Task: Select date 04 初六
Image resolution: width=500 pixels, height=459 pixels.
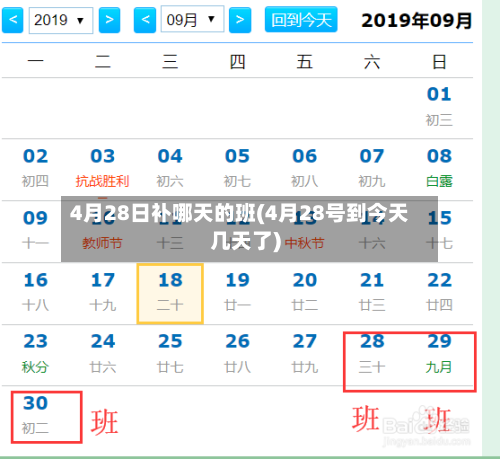Action: [170, 169]
